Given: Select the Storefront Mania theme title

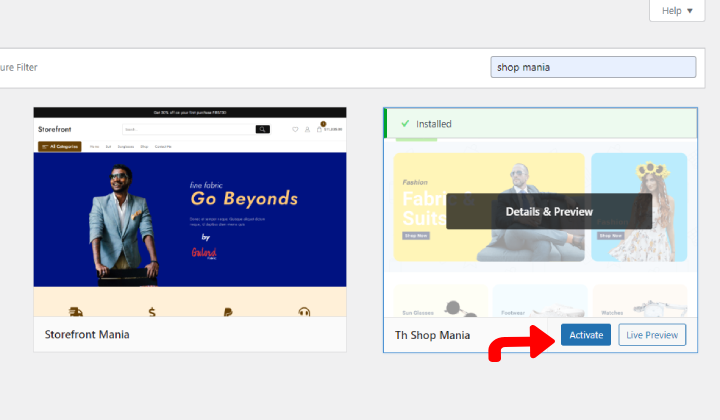Looking at the screenshot, I should [87, 334].
